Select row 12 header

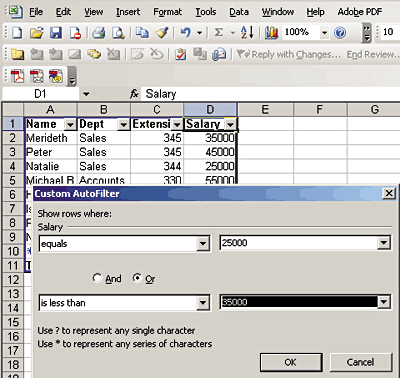point(13,280)
